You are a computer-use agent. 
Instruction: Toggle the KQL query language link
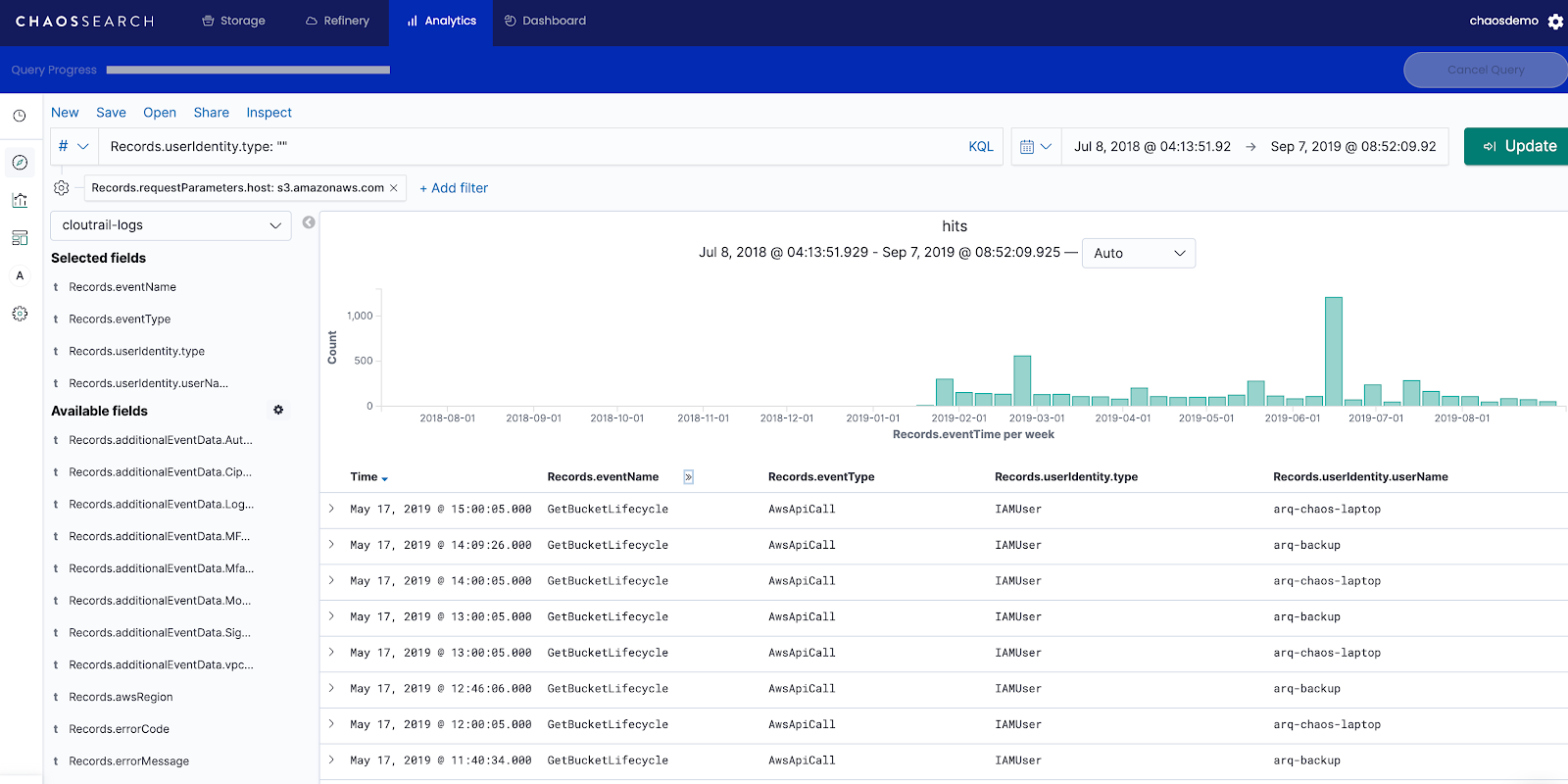point(981,147)
